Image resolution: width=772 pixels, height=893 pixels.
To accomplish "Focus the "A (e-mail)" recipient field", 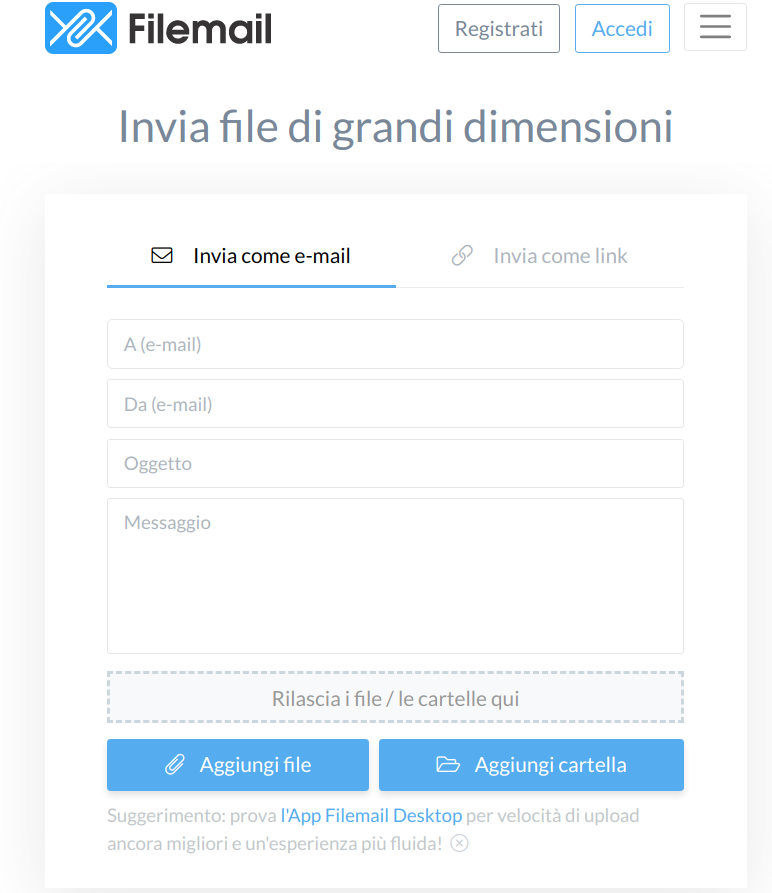I will pos(395,344).
